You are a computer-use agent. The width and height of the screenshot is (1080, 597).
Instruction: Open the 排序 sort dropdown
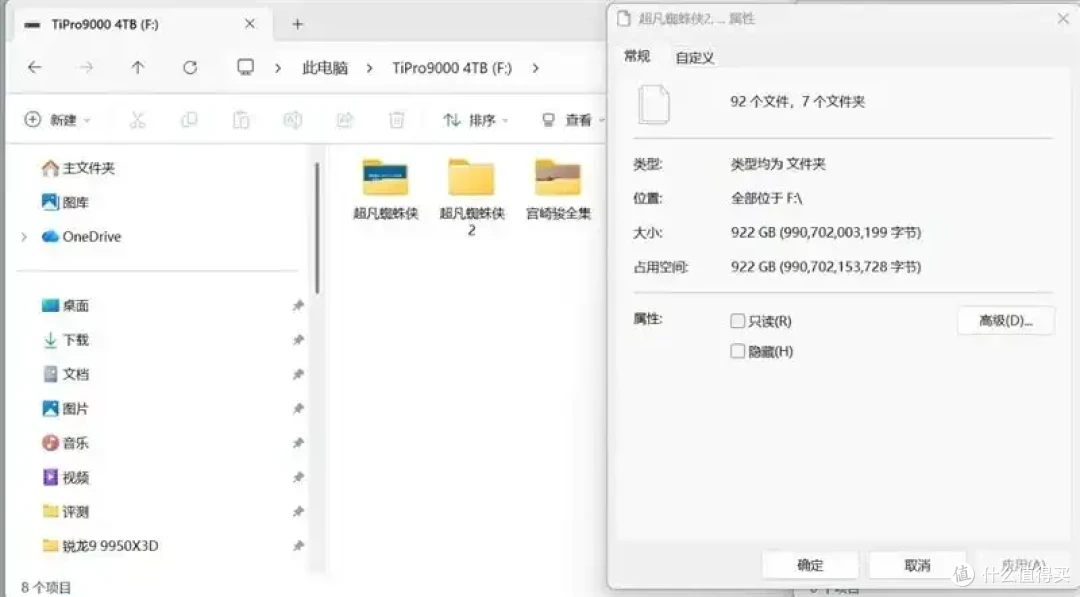point(475,121)
